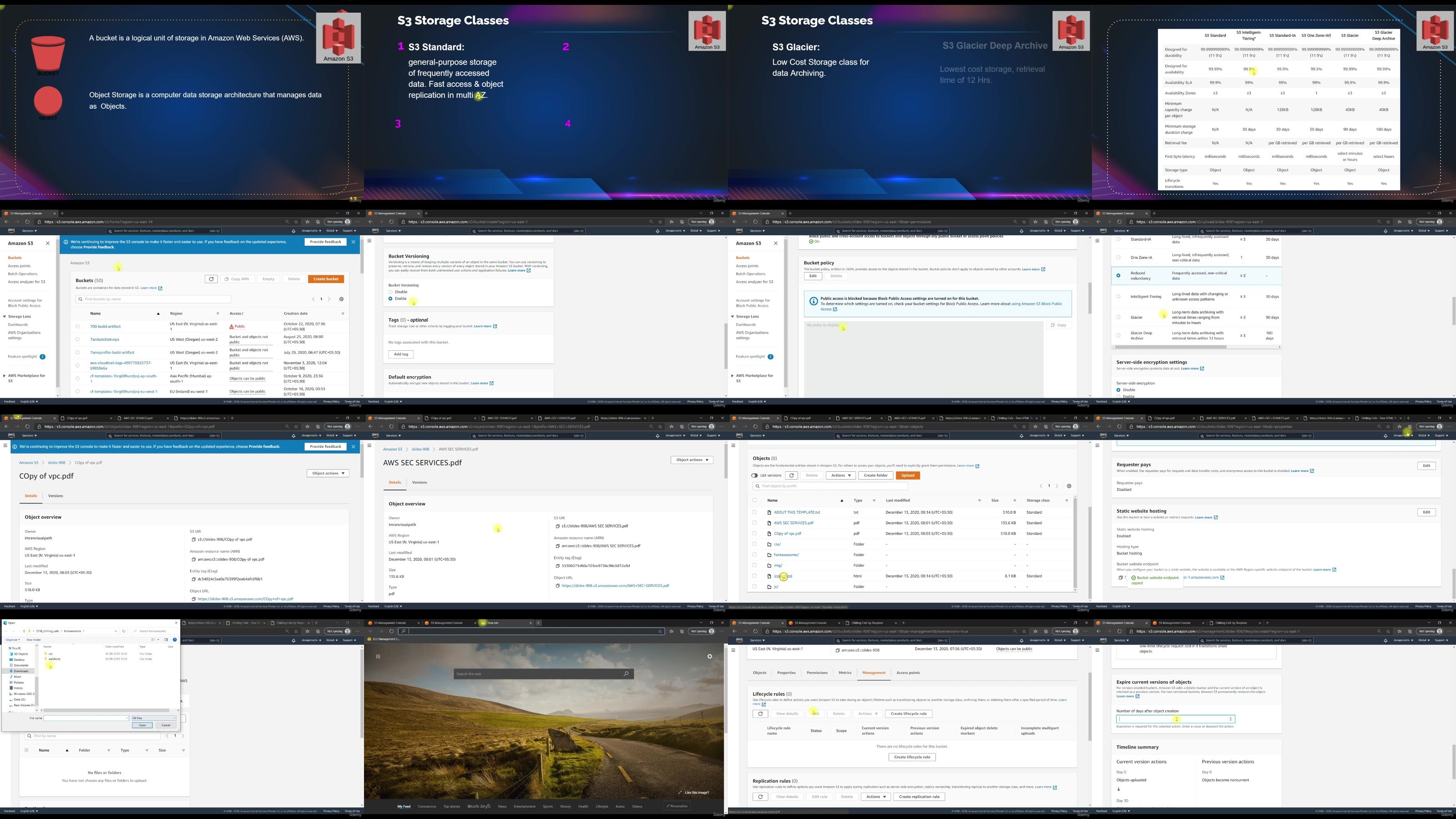Toggle the List versions switch
Viewport: 1456px width, 819px height.
coord(754,475)
